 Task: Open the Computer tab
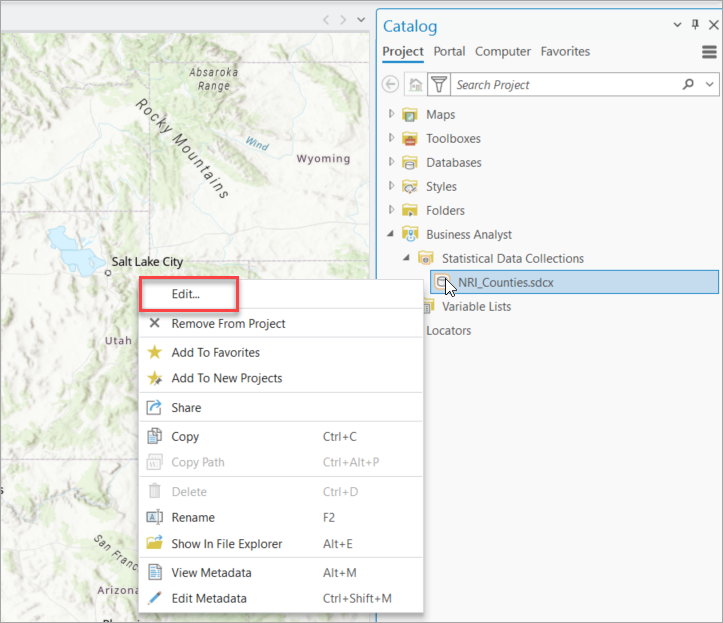coord(503,51)
